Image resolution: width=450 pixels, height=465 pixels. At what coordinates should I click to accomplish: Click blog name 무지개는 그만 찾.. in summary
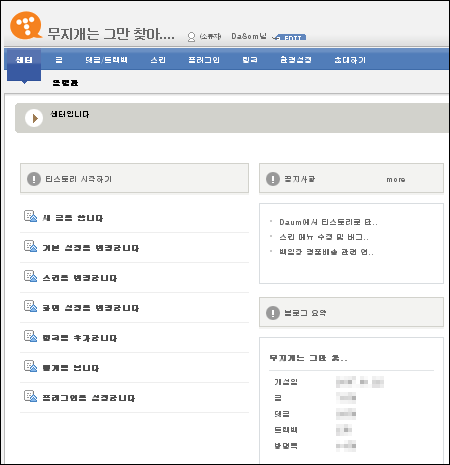point(308,358)
